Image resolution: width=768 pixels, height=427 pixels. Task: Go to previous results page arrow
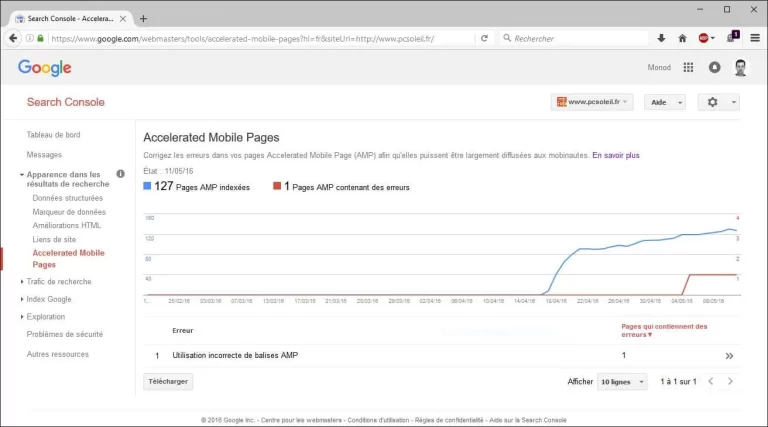point(711,381)
